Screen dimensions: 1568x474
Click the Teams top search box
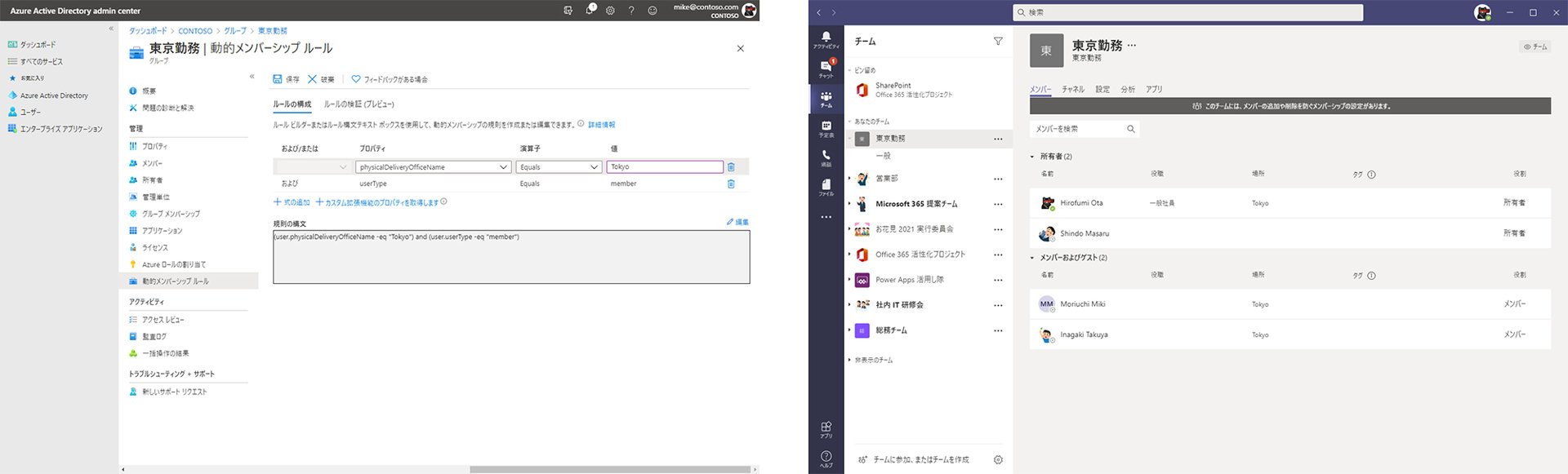1187,12
